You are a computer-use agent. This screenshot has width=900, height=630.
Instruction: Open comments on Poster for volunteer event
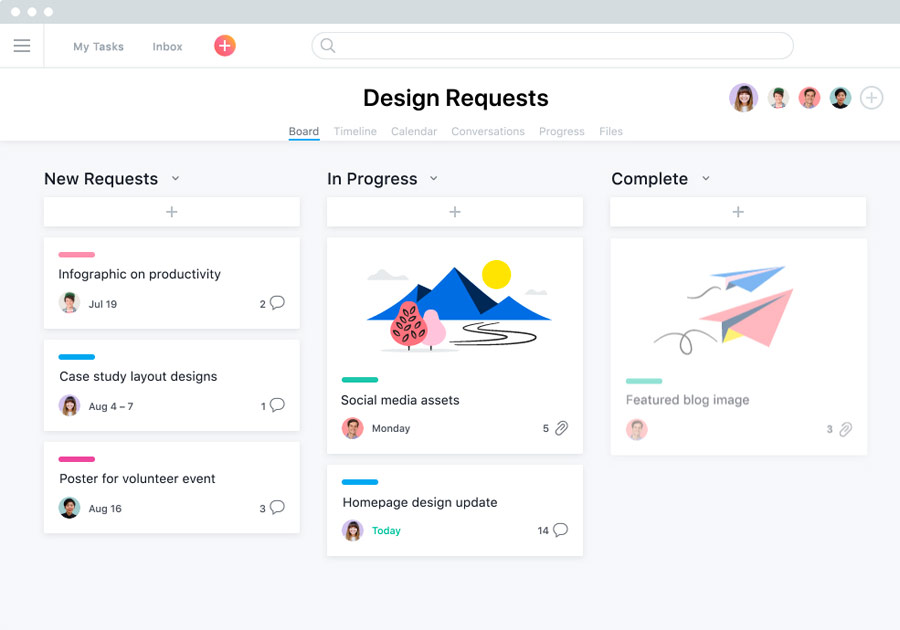click(x=277, y=508)
